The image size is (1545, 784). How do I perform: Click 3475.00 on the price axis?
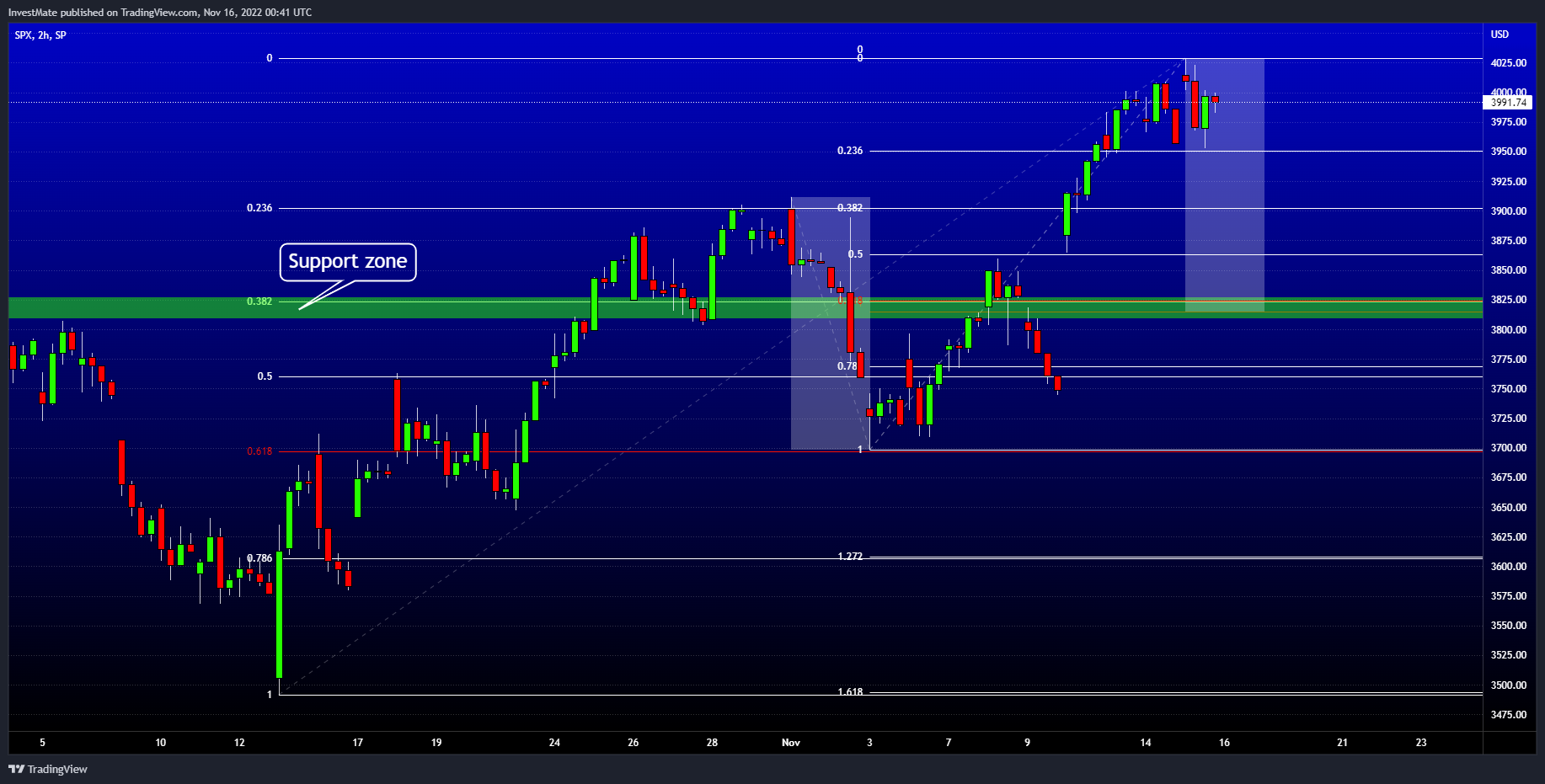pyautogui.click(x=1508, y=715)
